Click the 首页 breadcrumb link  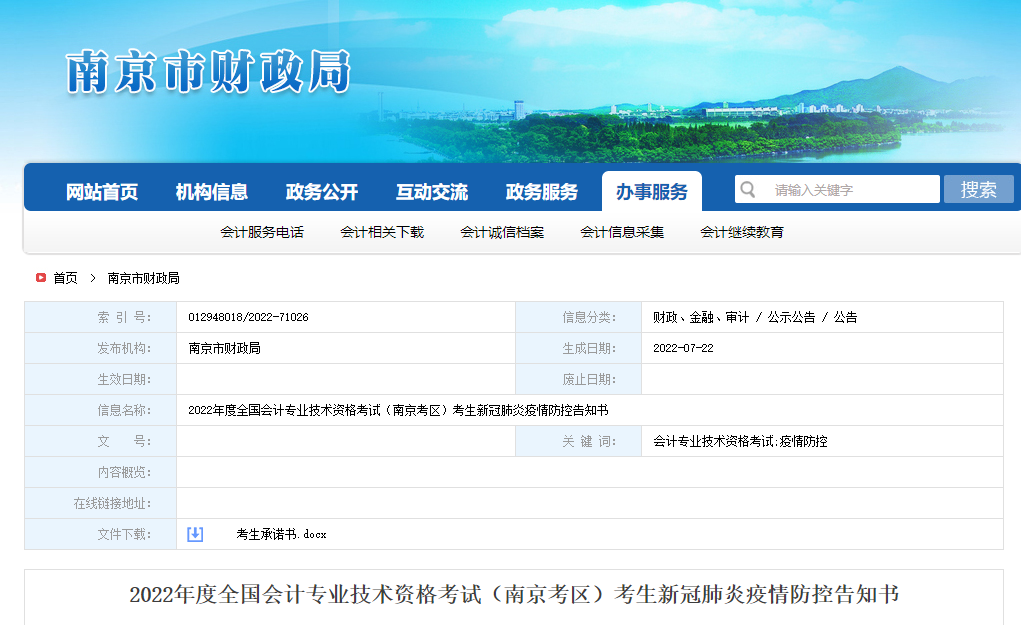pos(64,278)
